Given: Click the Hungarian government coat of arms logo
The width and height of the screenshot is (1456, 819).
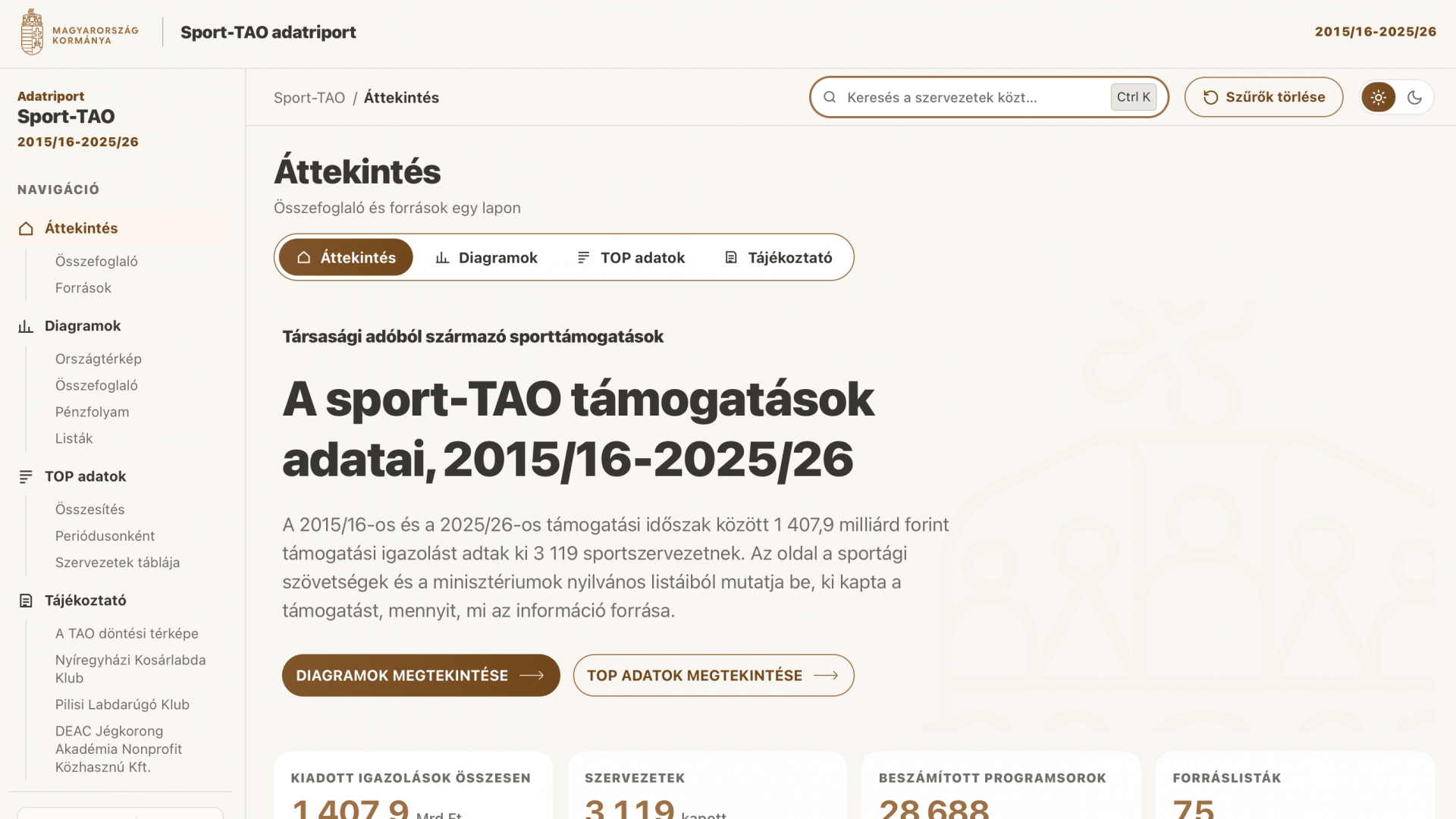Looking at the screenshot, I should coord(32,32).
